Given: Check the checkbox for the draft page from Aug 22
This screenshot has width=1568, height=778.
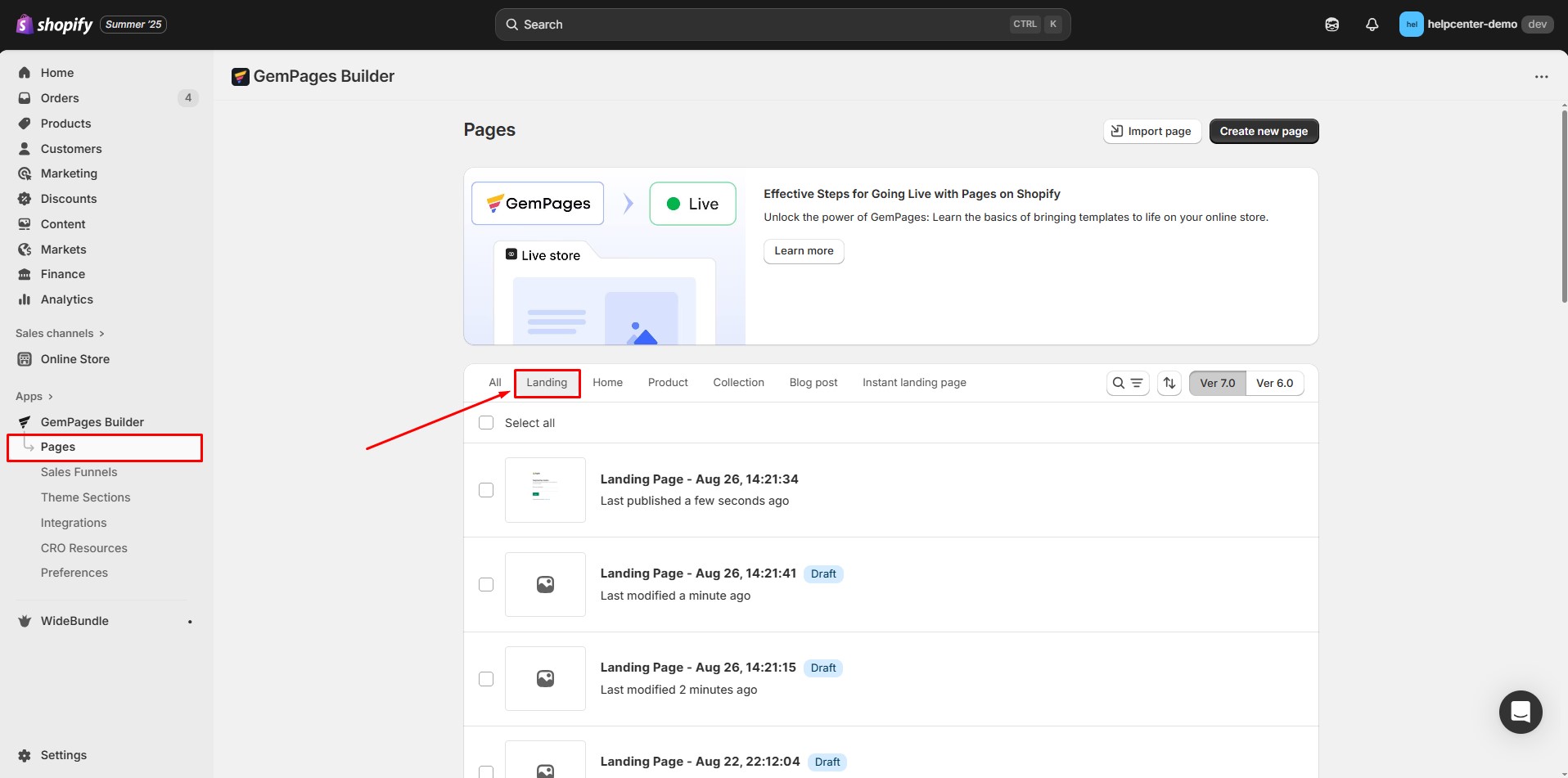Looking at the screenshot, I should coord(485,772).
